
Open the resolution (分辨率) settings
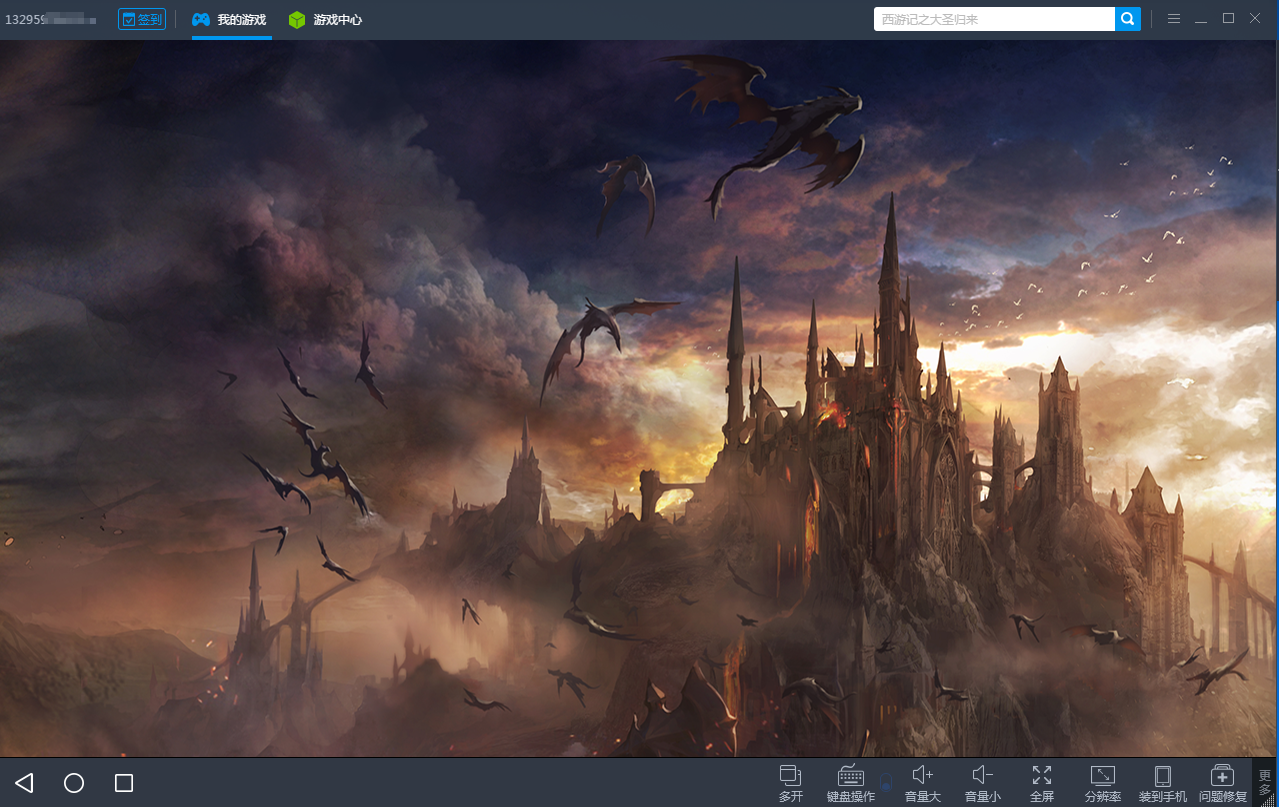pyautogui.click(x=1103, y=783)
